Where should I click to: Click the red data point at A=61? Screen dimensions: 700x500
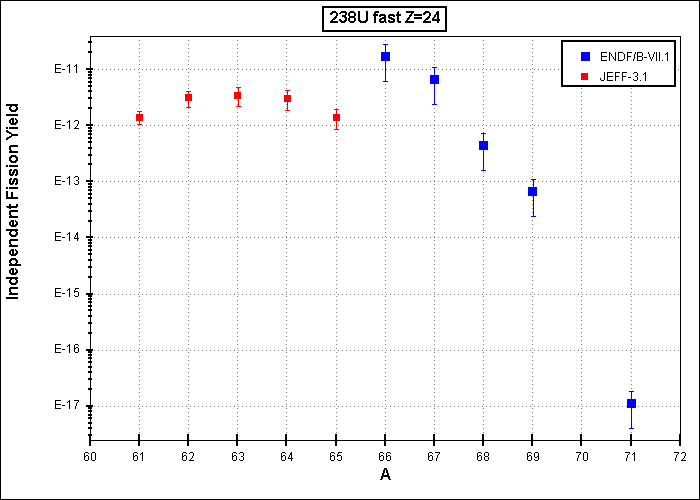139,117
